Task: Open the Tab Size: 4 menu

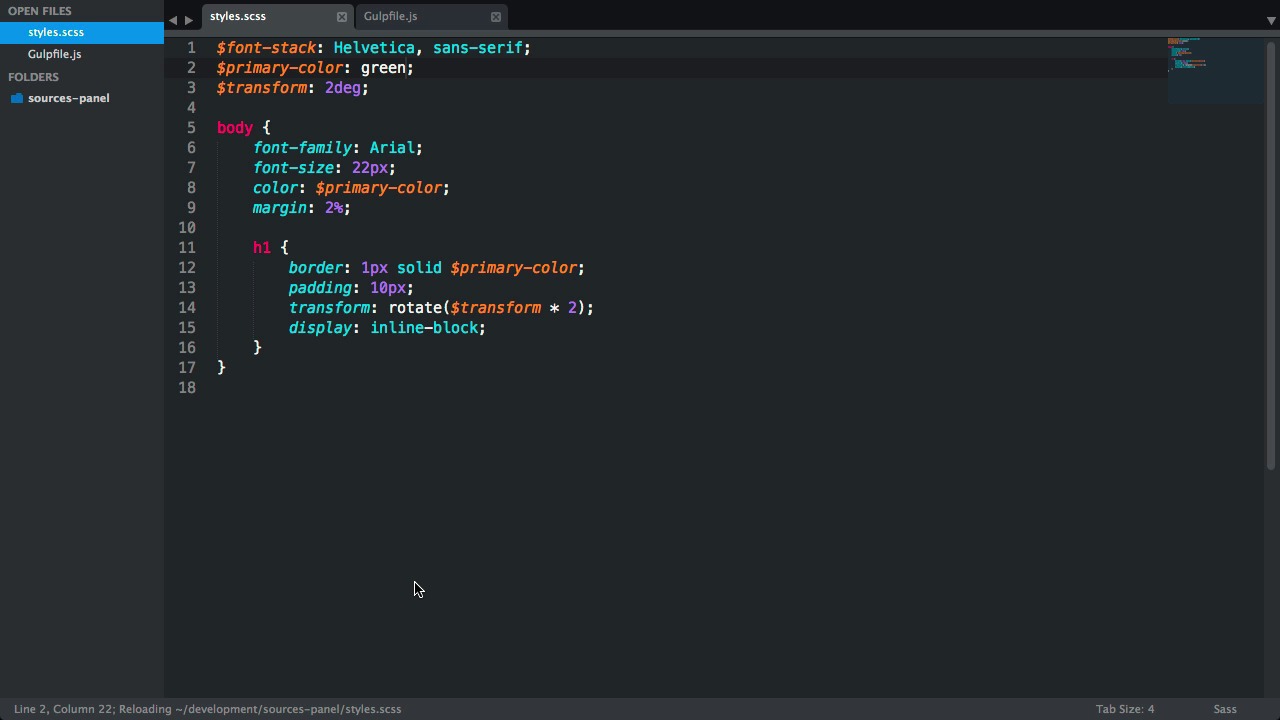Action: [1125, 709]
